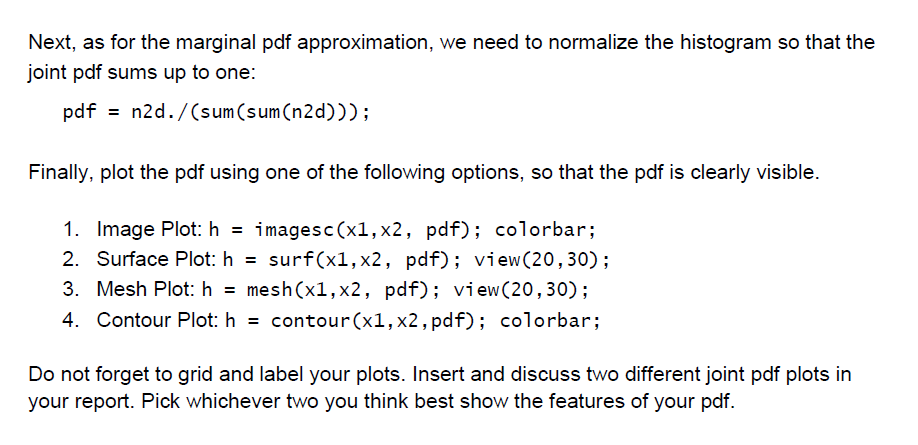Click the closing sentence starting 'Pick whichever two'

(x=437, y=403)
